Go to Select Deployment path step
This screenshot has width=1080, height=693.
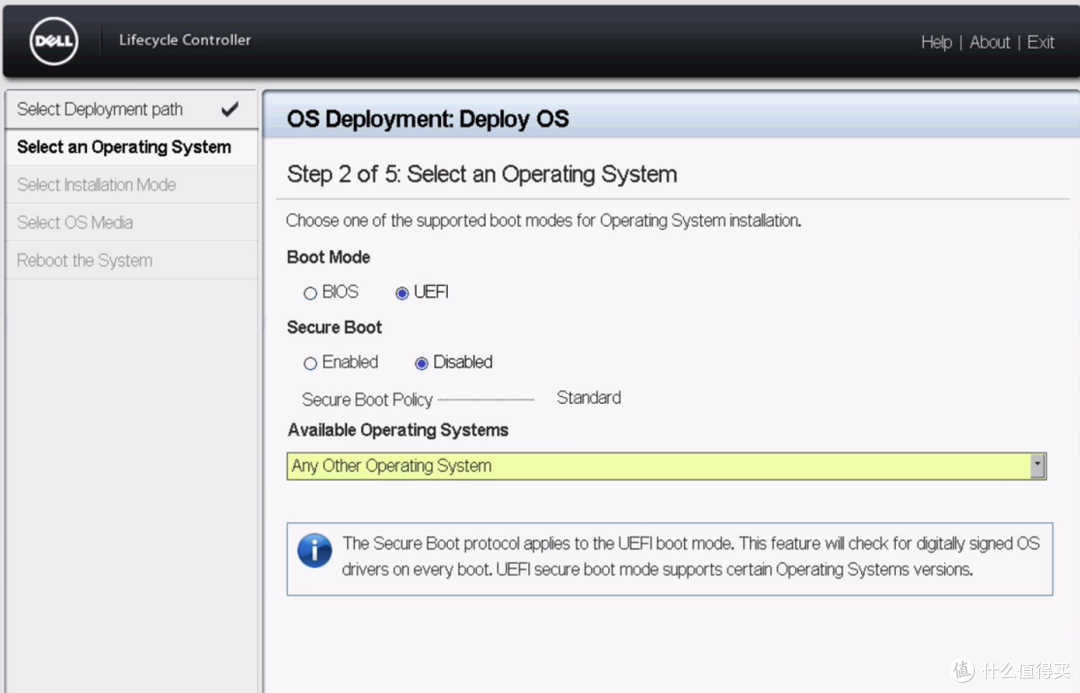[x=100, y=109]
